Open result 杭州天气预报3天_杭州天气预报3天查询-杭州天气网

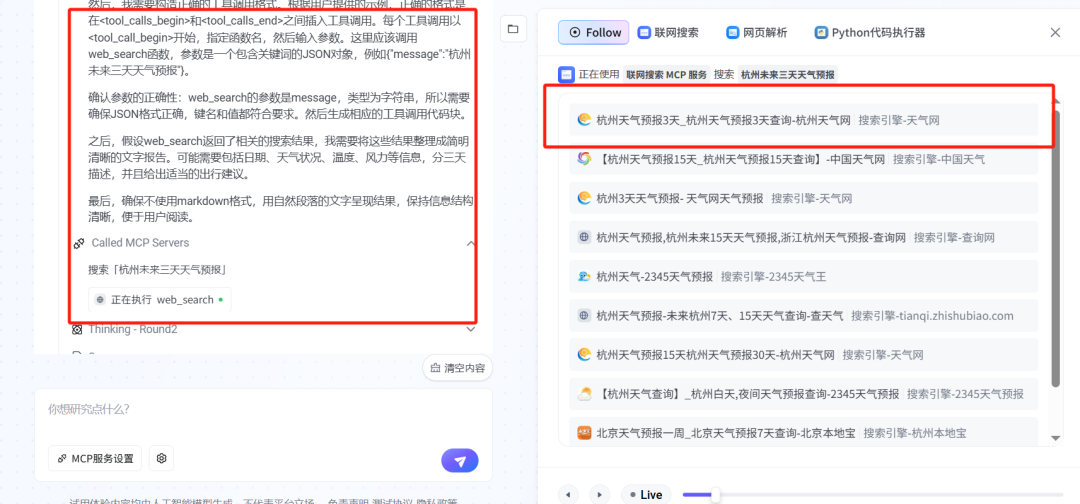tap(803, 120)
